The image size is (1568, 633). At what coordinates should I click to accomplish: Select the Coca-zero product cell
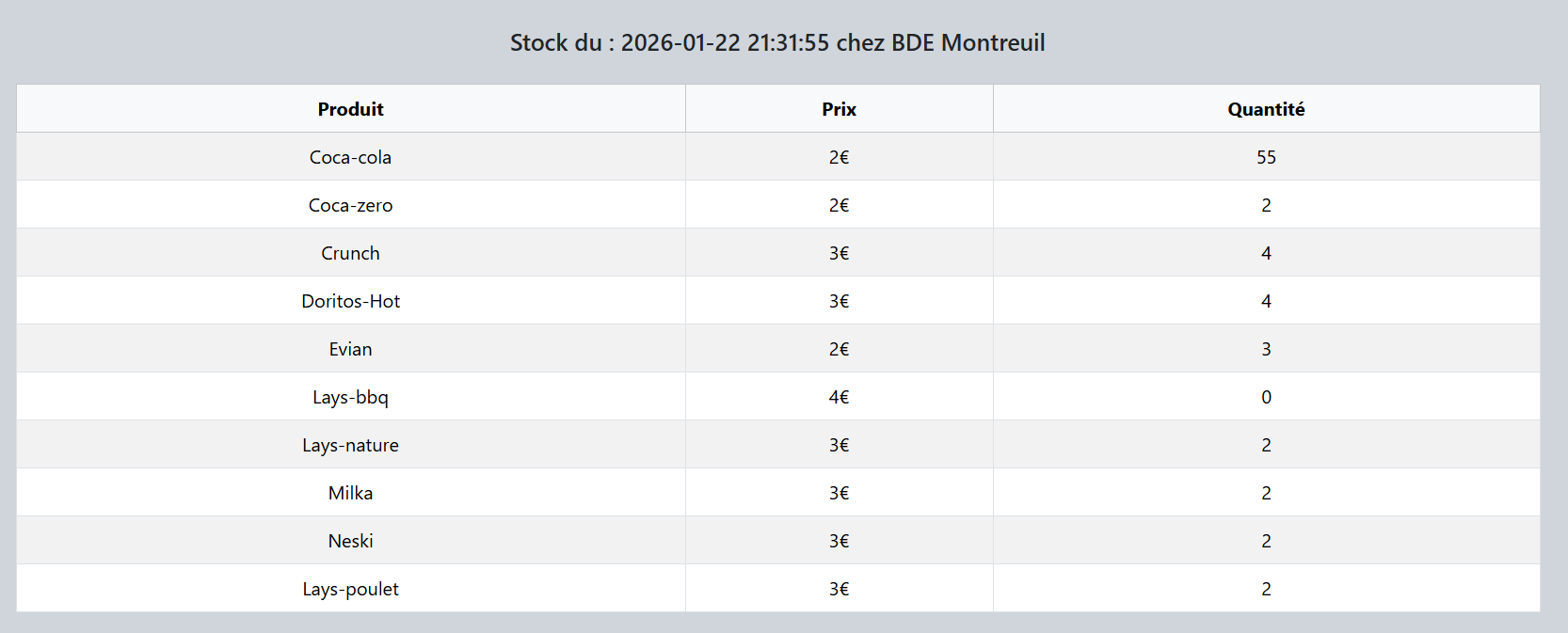point(350,205)
